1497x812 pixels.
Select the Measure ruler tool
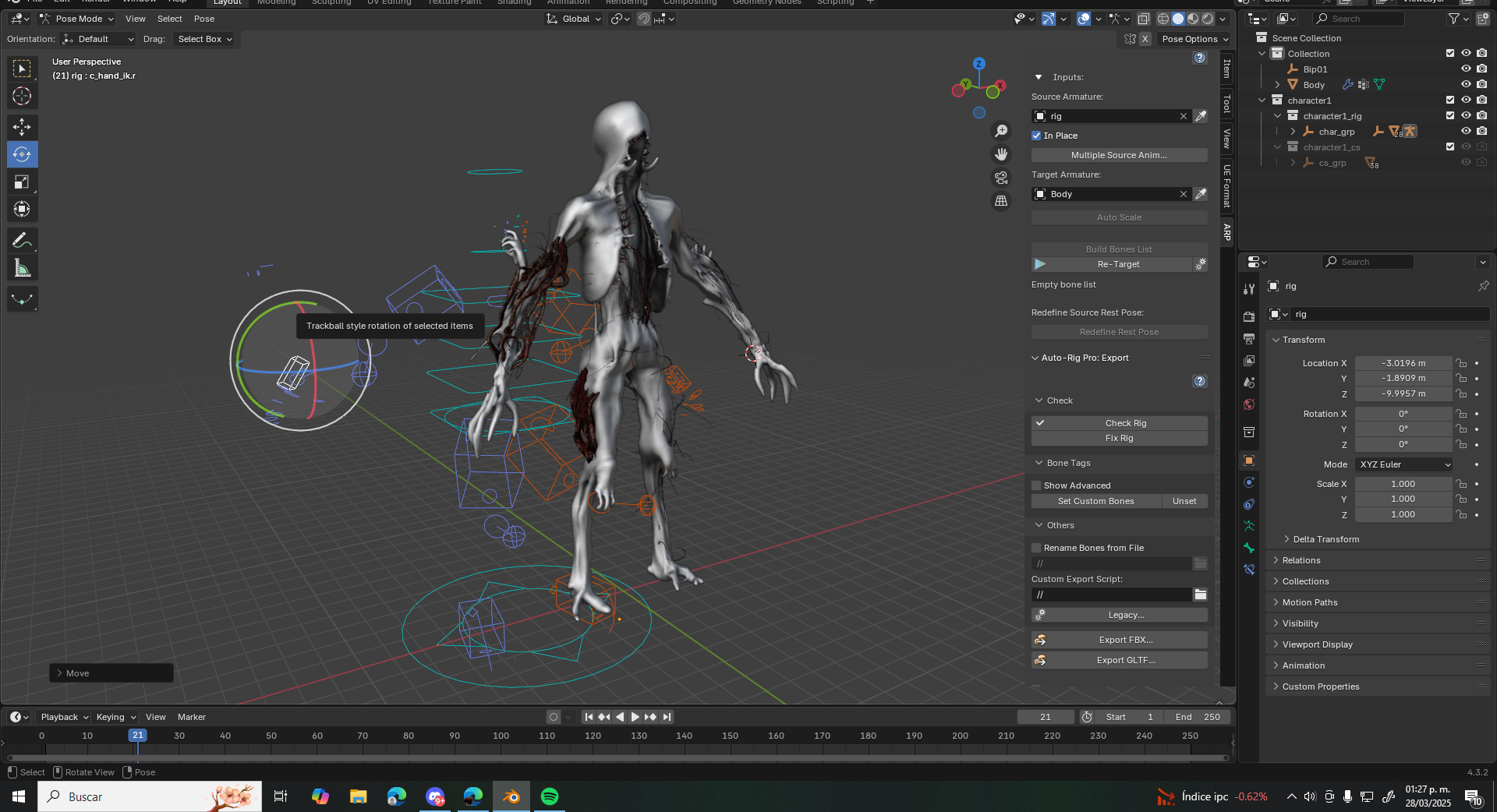(22, 269)
